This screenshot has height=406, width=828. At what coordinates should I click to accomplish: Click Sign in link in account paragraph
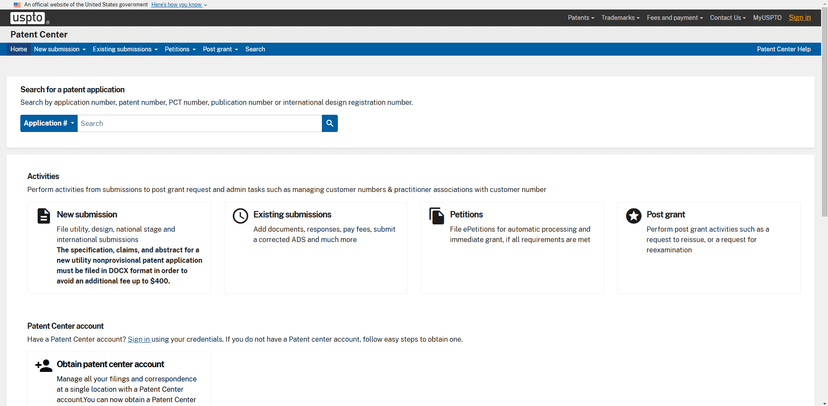point(139,339)
